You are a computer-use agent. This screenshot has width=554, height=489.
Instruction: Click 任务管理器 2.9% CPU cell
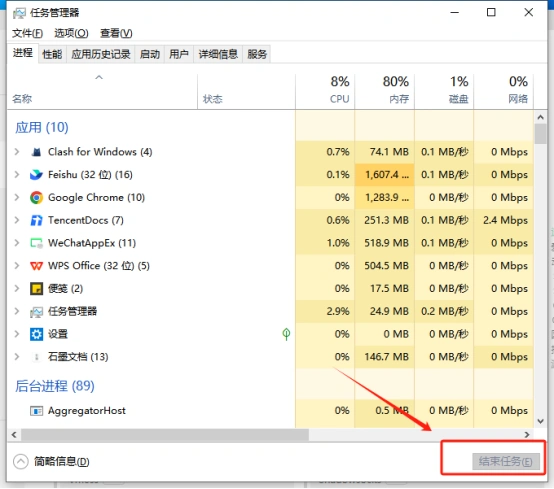click(x=325, y=311)
